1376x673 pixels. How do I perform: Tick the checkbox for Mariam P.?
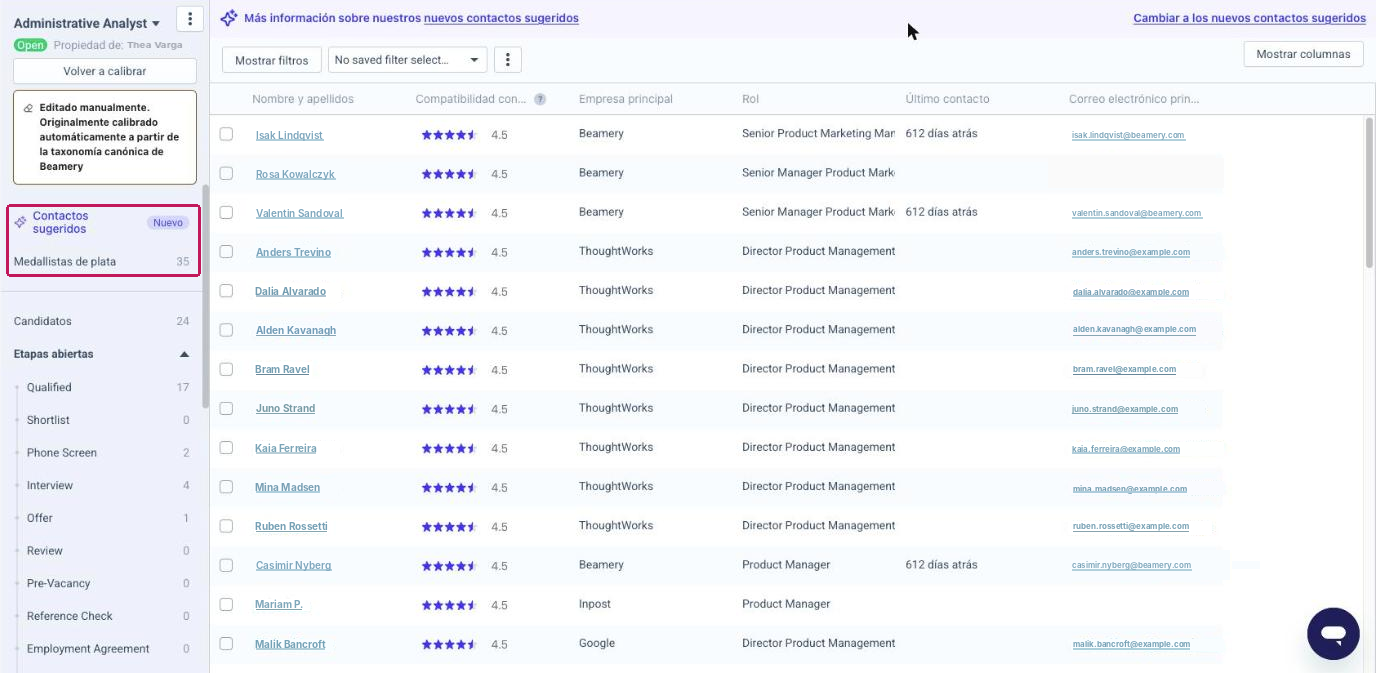coord(226,604)
